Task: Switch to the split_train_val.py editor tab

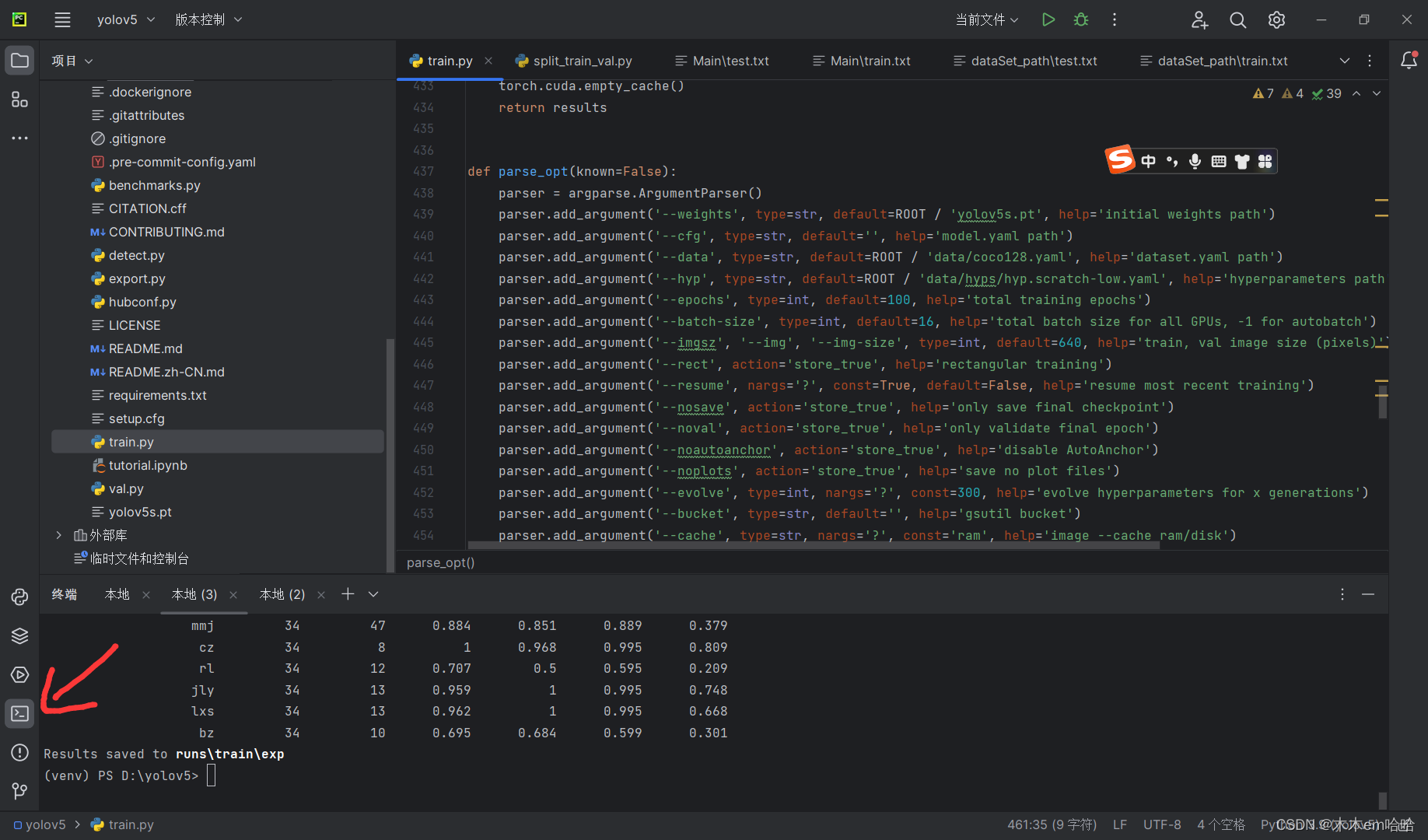Action: tap(582, 61)
